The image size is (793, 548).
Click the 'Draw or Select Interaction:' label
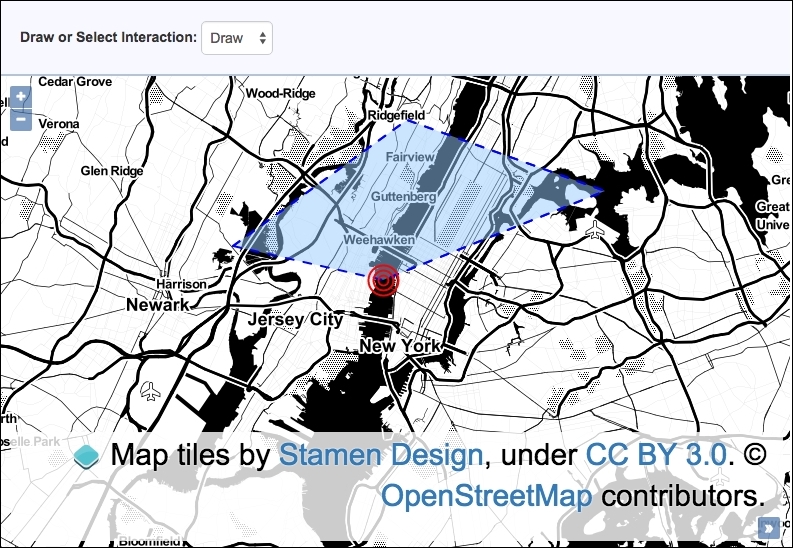tap(108, 37)
